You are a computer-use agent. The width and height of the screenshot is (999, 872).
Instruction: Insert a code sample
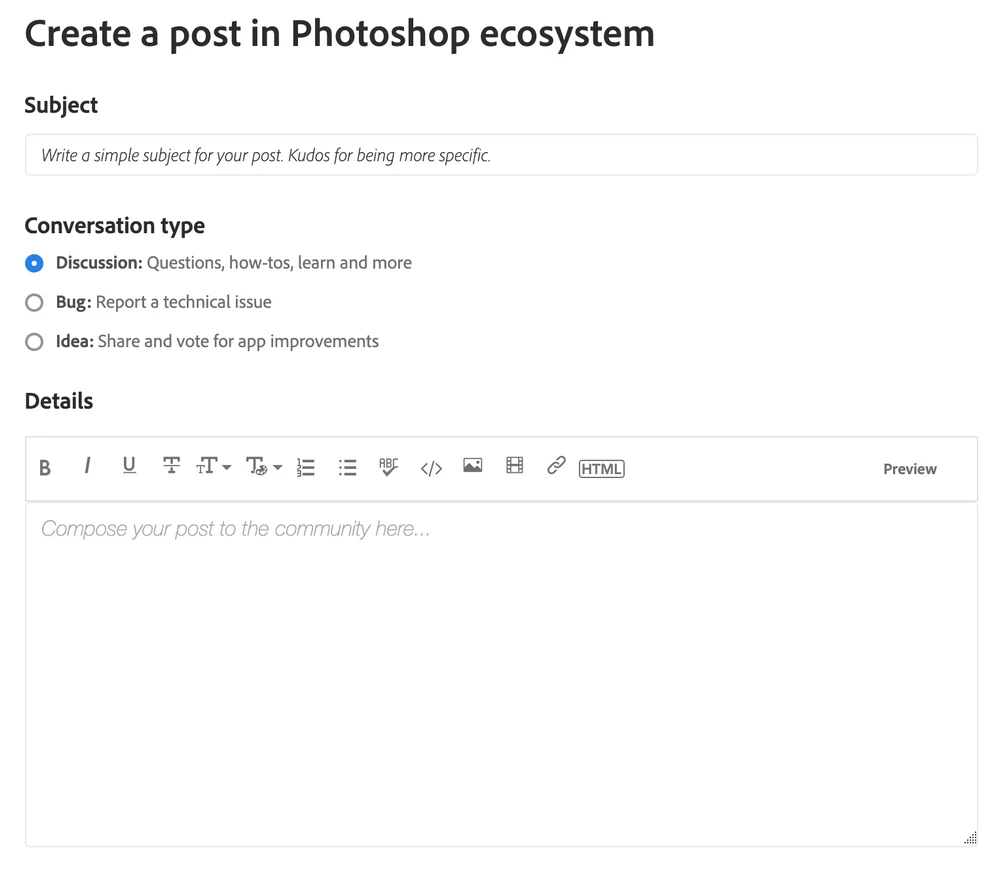(x=431, y=469)
